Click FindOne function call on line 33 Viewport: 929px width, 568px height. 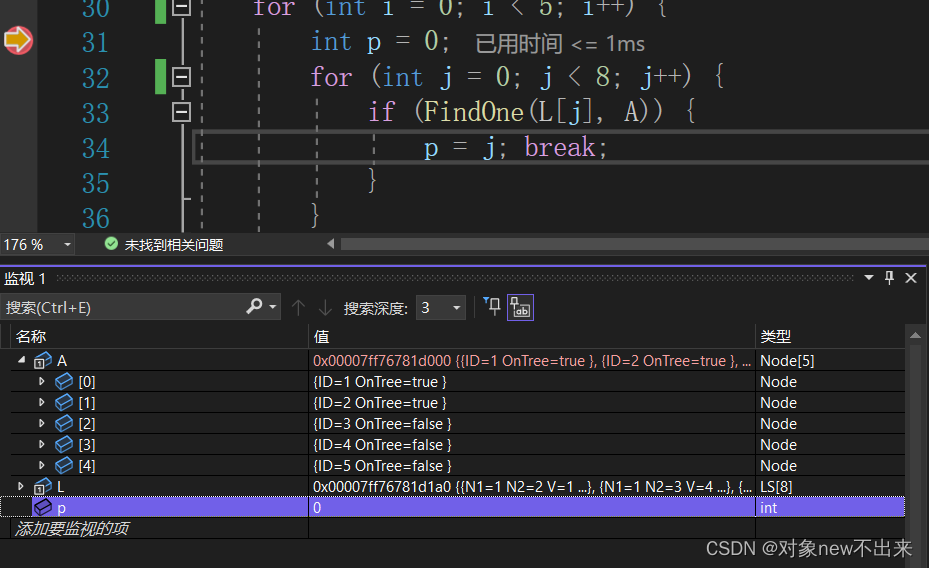coord(473,112)
